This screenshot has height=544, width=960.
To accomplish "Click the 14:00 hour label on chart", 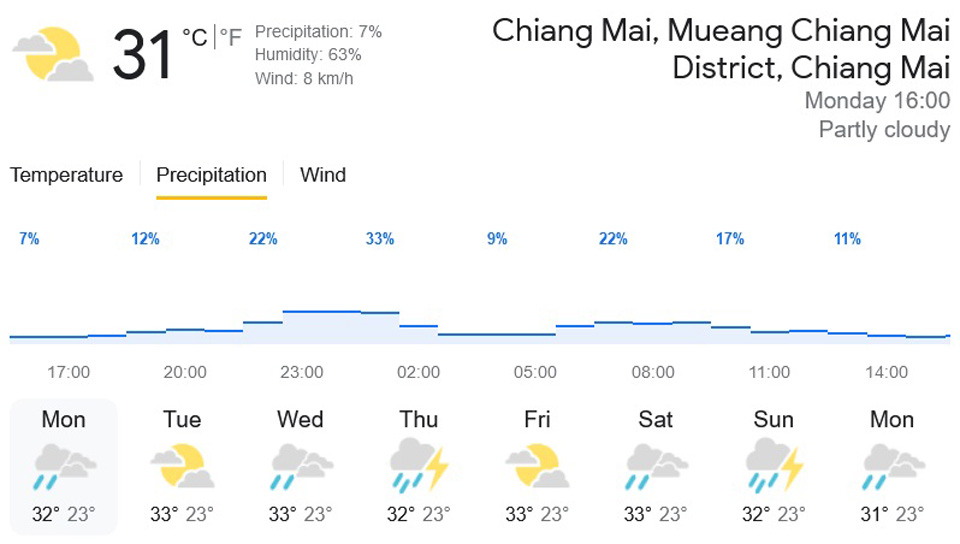I will coord(886,372).
